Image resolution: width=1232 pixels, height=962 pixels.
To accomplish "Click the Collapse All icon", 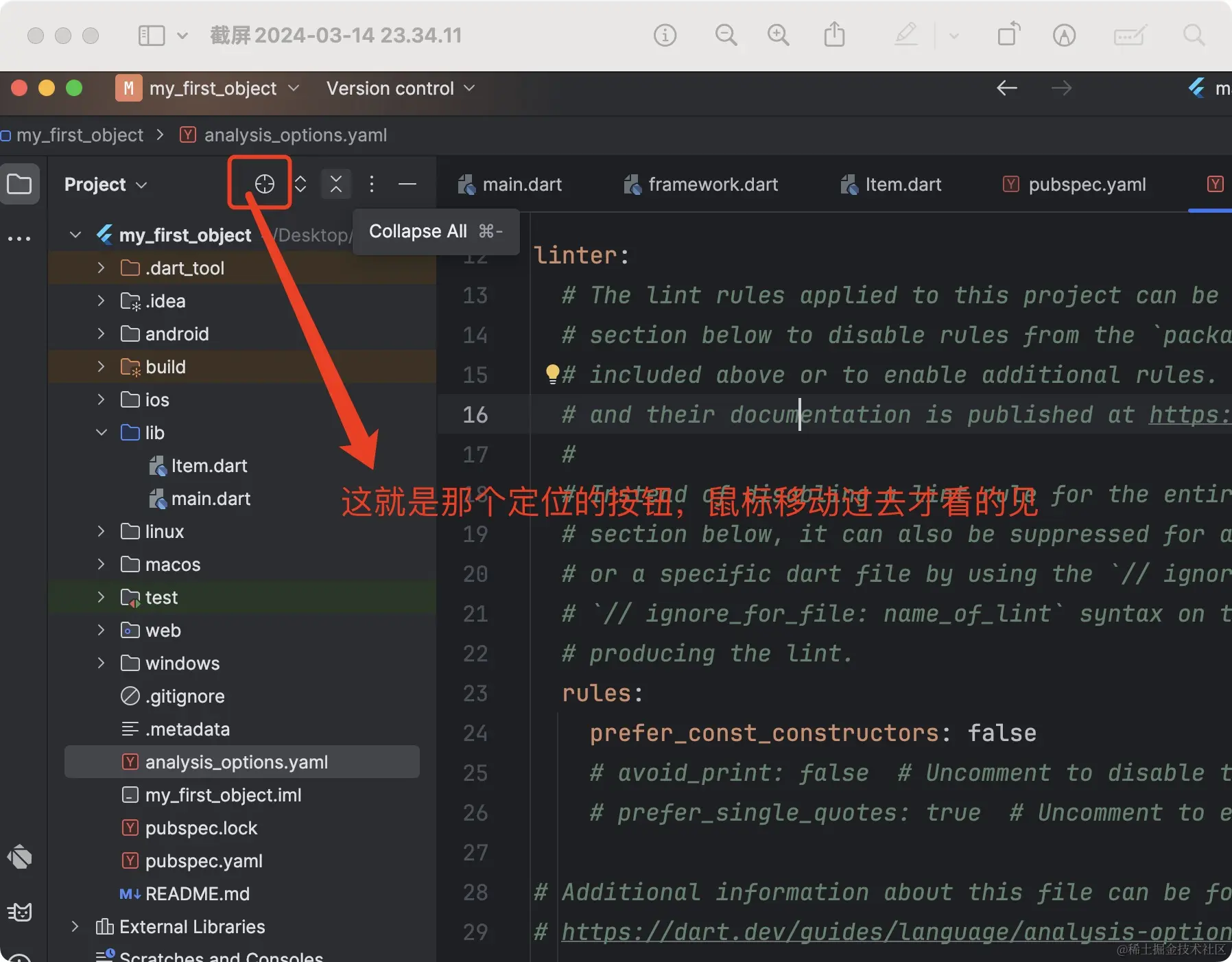I will pos(336,184).
